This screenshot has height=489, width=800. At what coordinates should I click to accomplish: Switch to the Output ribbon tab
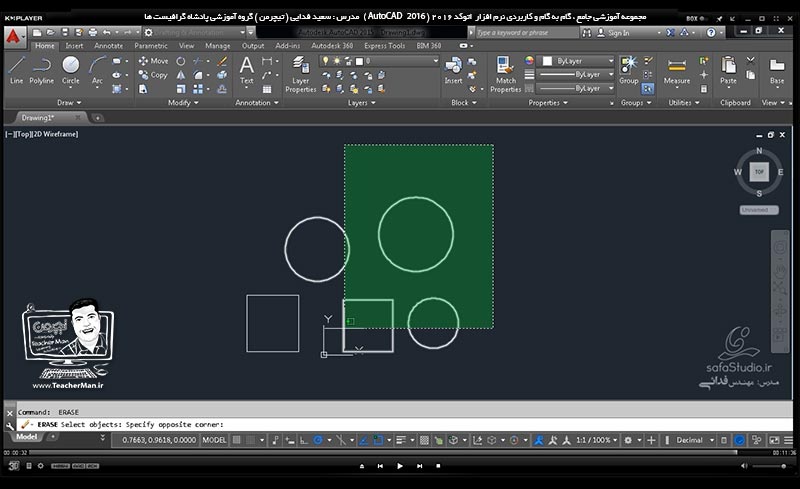pos(253,45)
